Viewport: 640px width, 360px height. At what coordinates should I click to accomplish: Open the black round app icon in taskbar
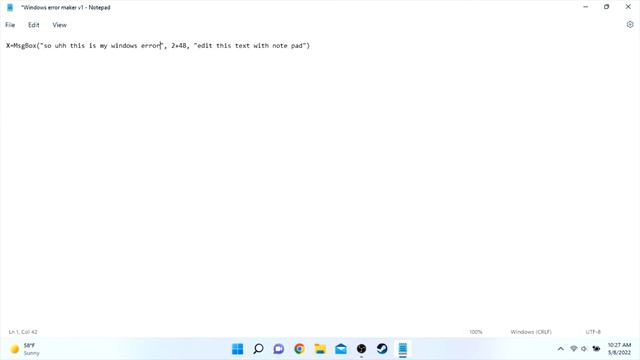361,349
